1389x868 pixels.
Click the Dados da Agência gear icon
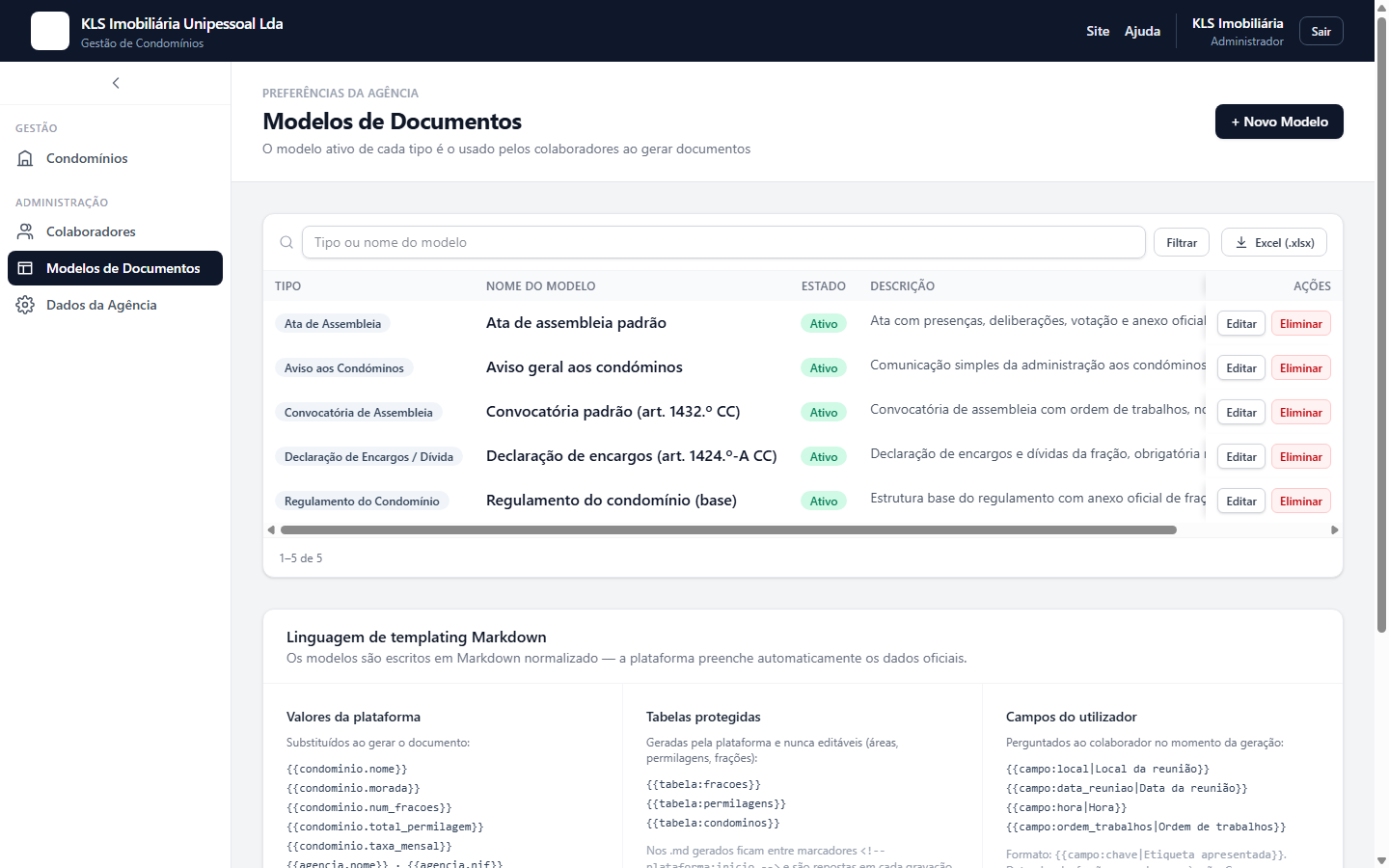pos(26,305)
